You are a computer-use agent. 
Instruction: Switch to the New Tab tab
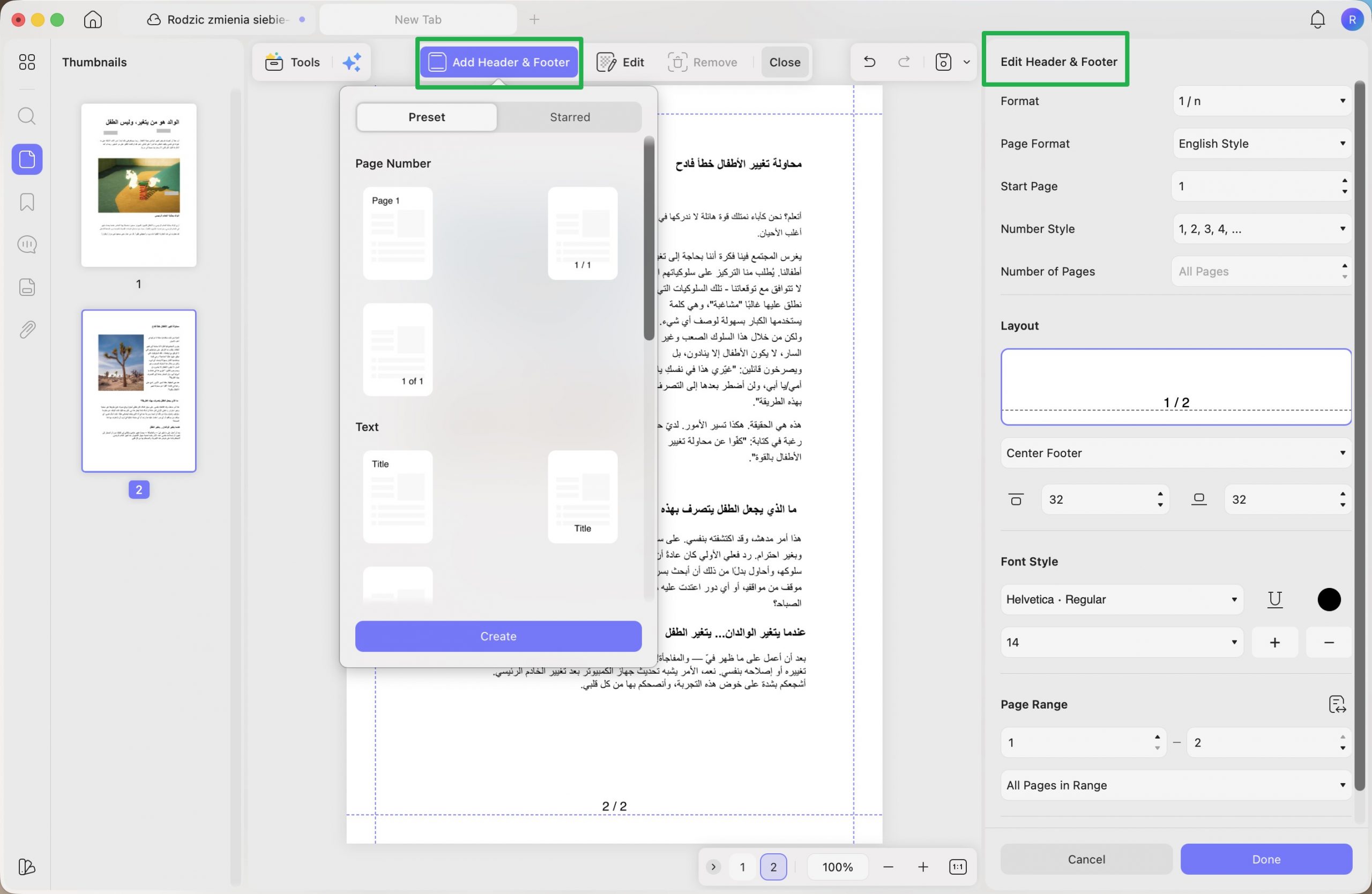(x=418, y=20)
